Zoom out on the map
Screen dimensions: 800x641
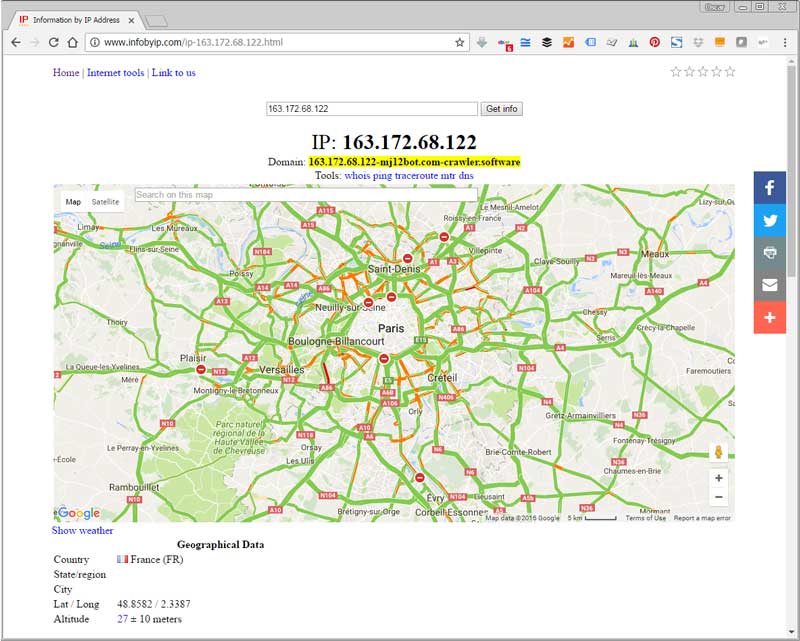coord(718,497)
